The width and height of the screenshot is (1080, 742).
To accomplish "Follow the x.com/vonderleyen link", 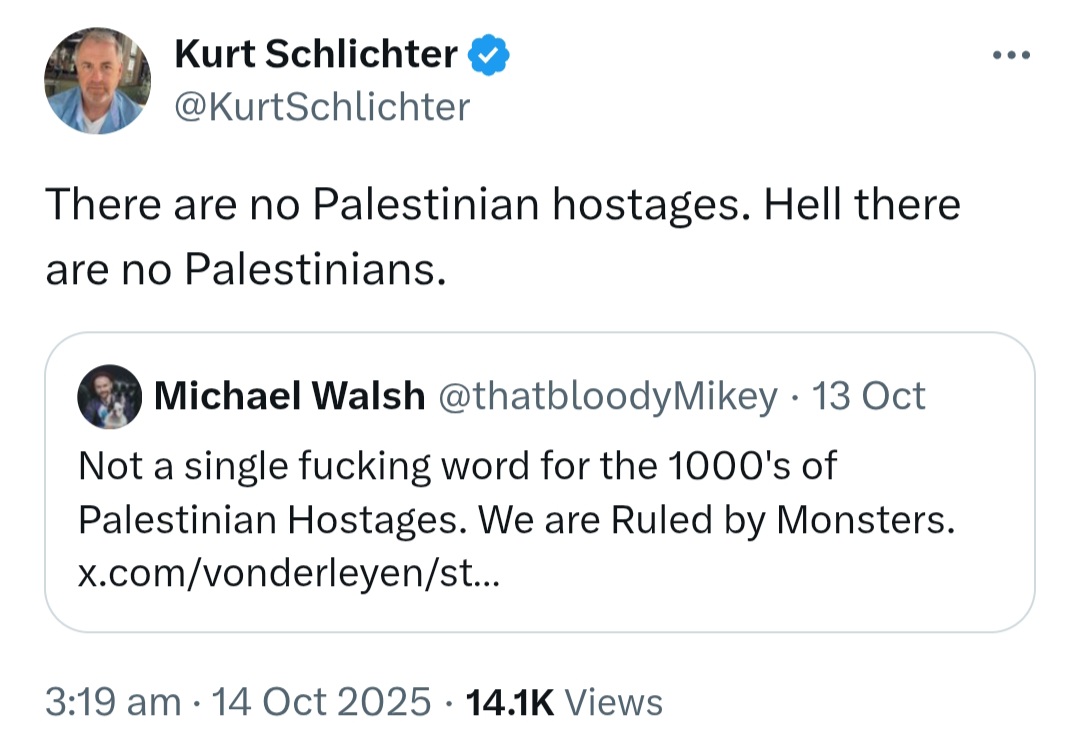I will point(284,577).
